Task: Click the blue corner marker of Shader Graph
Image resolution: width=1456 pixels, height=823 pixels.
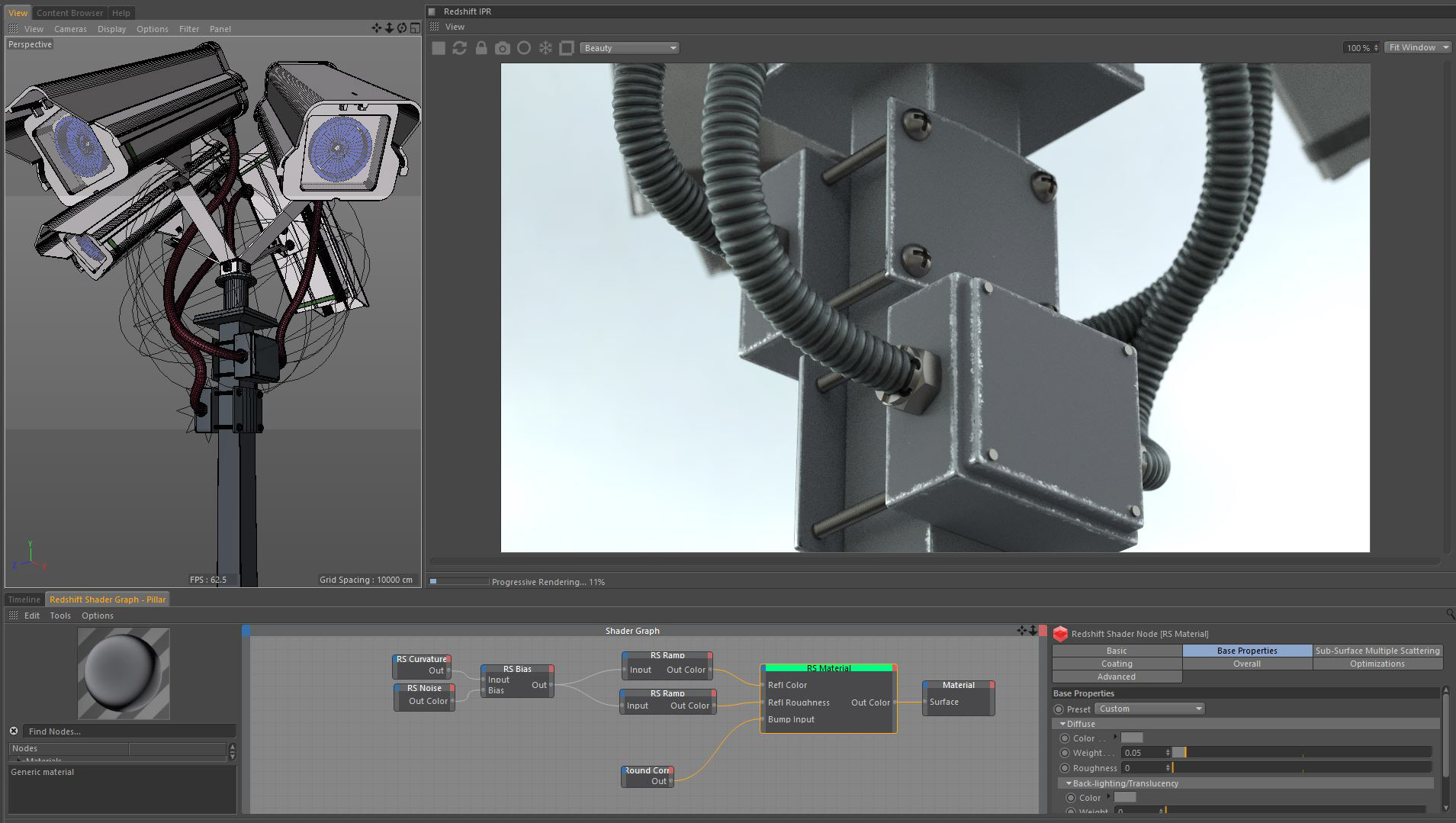Action: coord(246,631)
